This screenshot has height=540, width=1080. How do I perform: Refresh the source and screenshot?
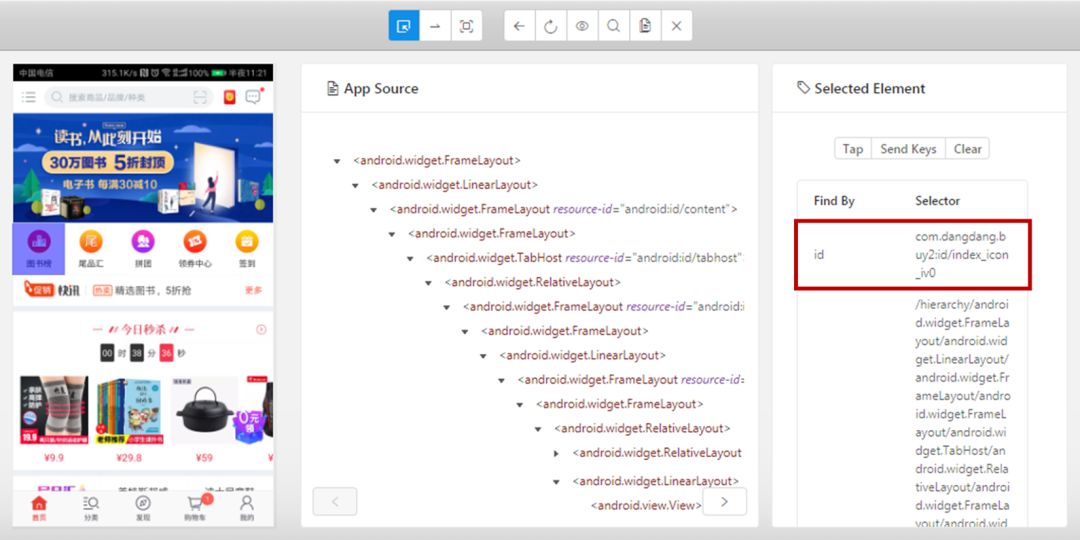coord(550,25)
